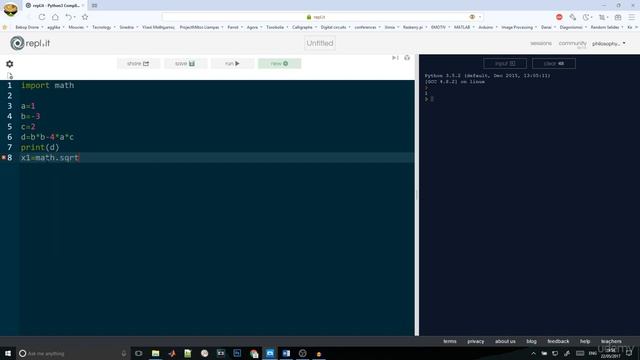The image size is (640, 360).
Task: Expand the philosophy user account dropdown
Action: pos(609,43)
